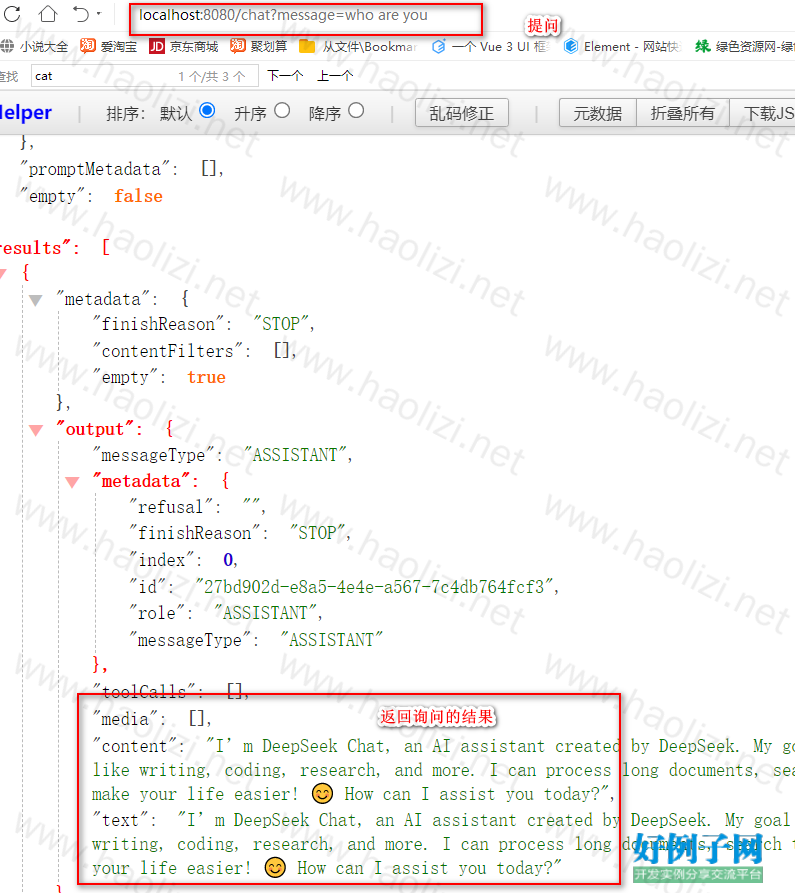Screen dimensions: 795x893
Task: Click the find box containing "cat"
Action: 100,76
